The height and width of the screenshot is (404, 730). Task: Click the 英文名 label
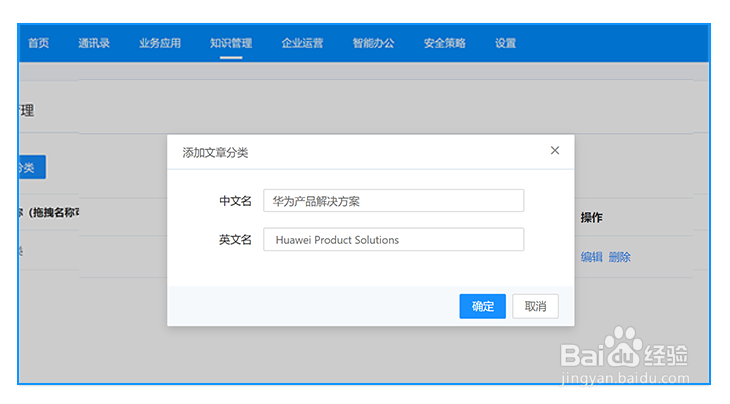pos(235,240)
